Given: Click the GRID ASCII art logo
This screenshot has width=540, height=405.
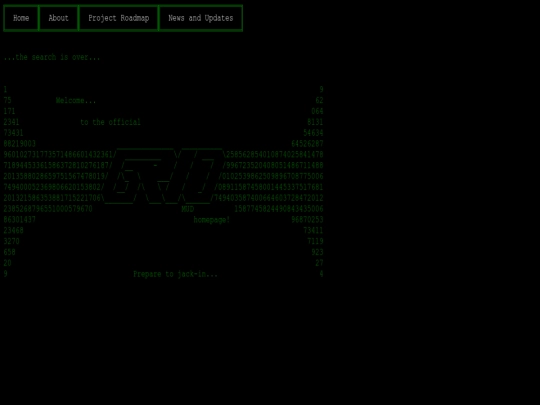Looking at the screenshot, I should tap(165, 176).
